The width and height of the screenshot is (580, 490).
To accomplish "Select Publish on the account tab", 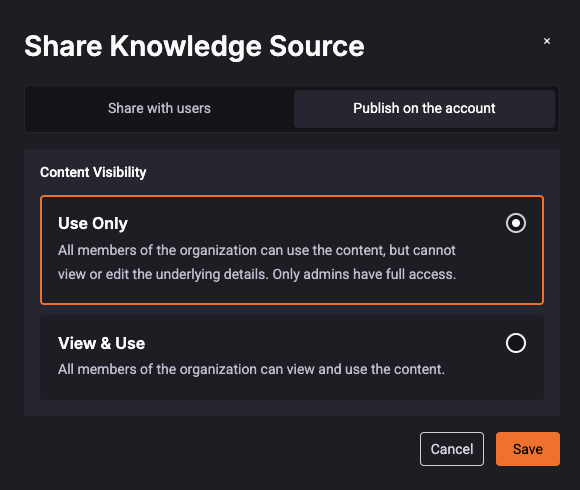I will [x=424, y=109].
